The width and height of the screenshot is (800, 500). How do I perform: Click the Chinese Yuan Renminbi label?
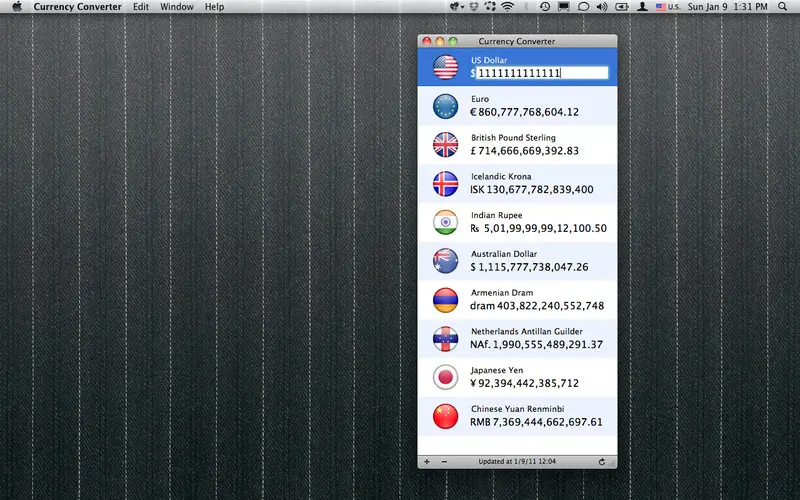517,409
